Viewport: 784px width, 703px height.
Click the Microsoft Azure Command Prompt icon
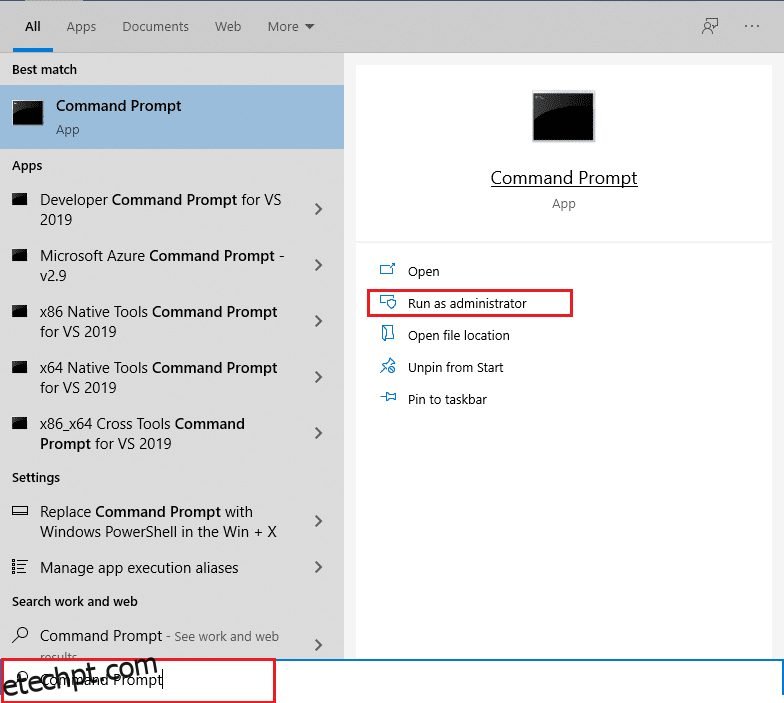[20, 256]
